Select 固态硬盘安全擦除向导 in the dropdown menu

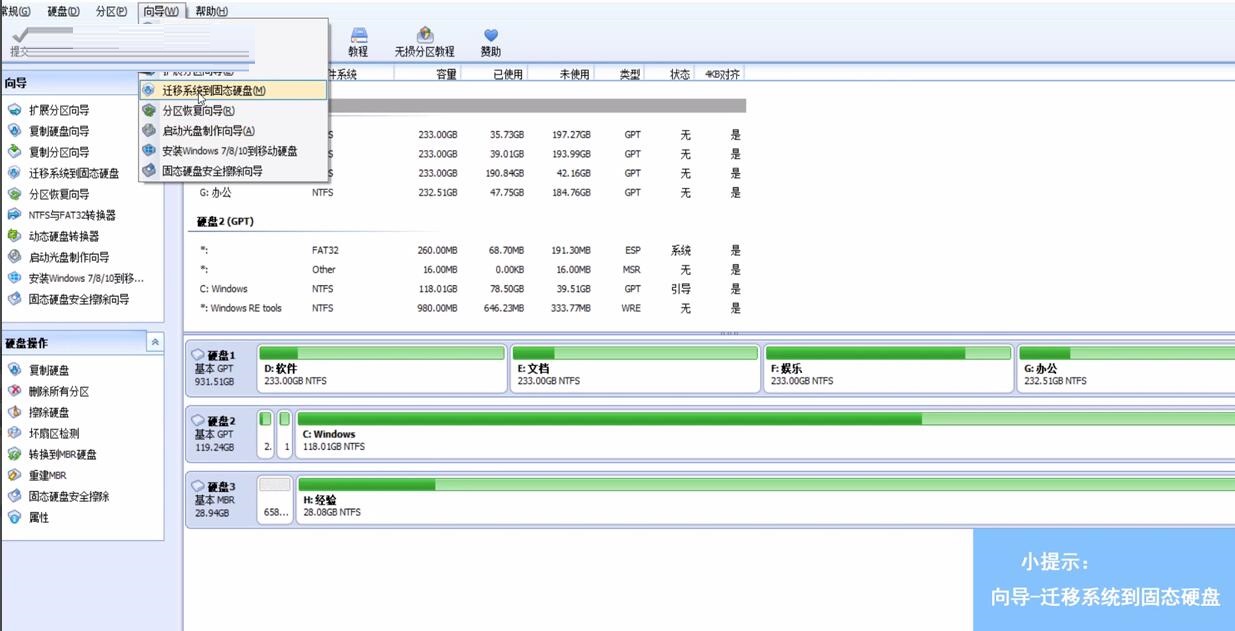(233, 171)
